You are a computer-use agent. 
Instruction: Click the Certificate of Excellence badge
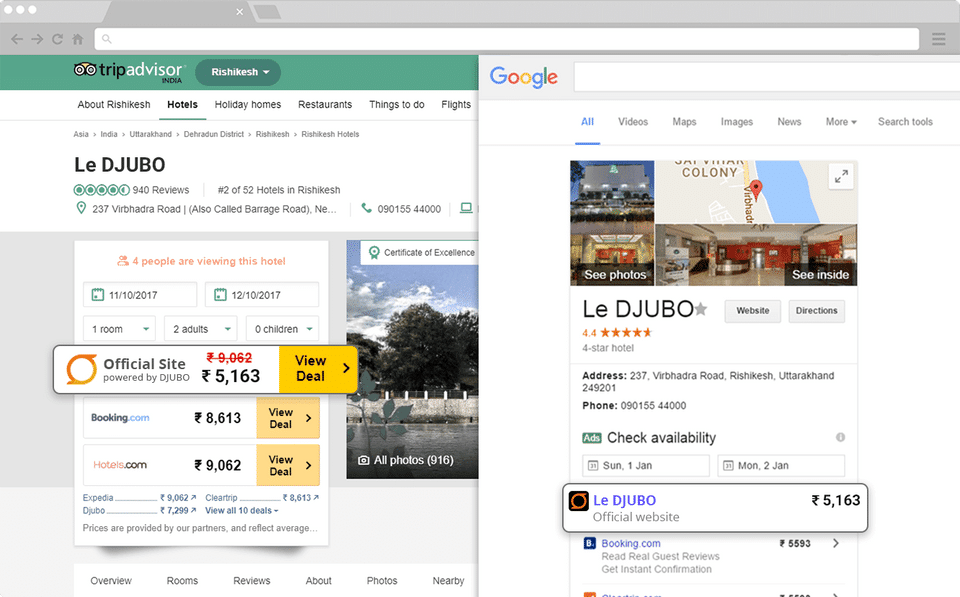coord(421,252)
